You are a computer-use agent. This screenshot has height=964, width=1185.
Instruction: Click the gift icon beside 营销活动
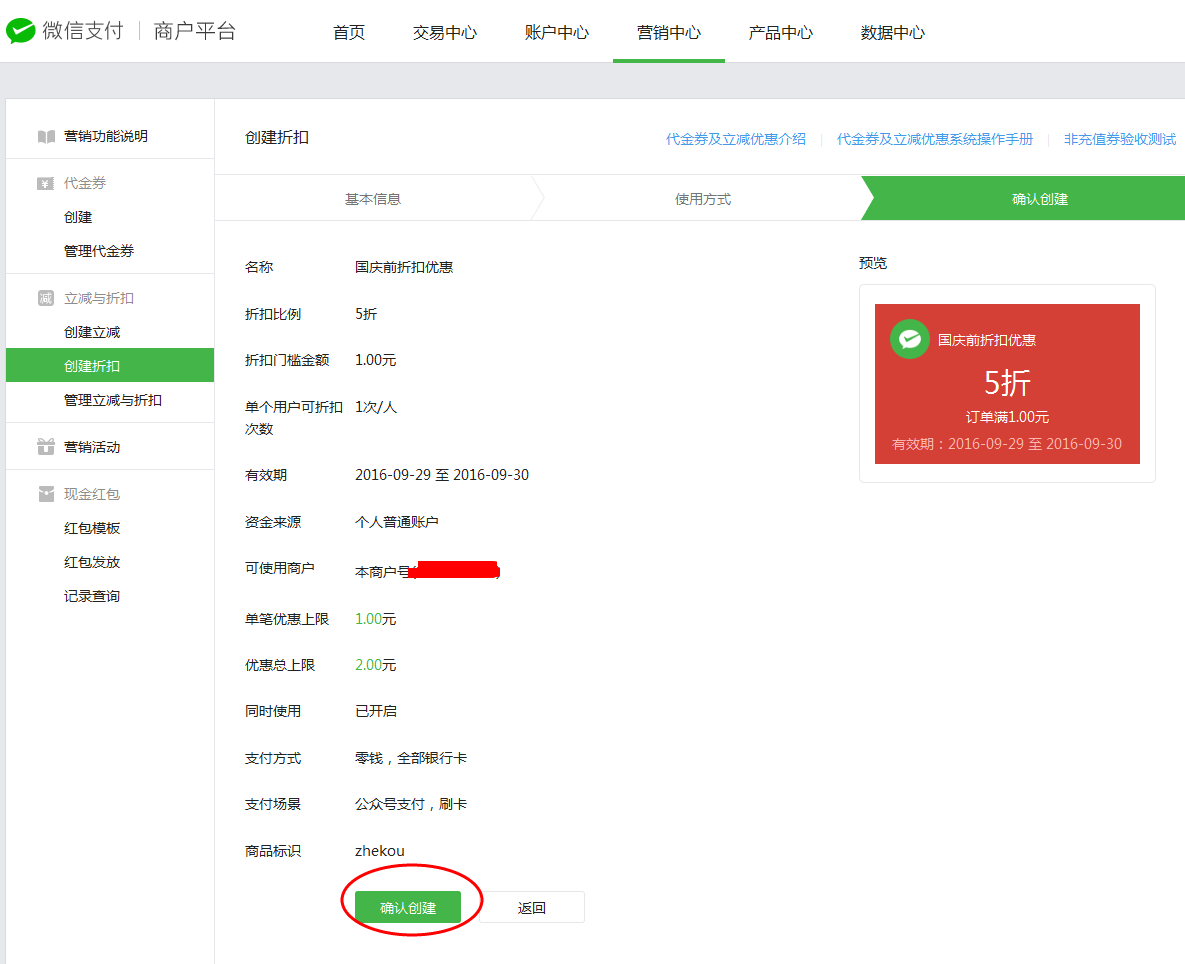[46, 446]
